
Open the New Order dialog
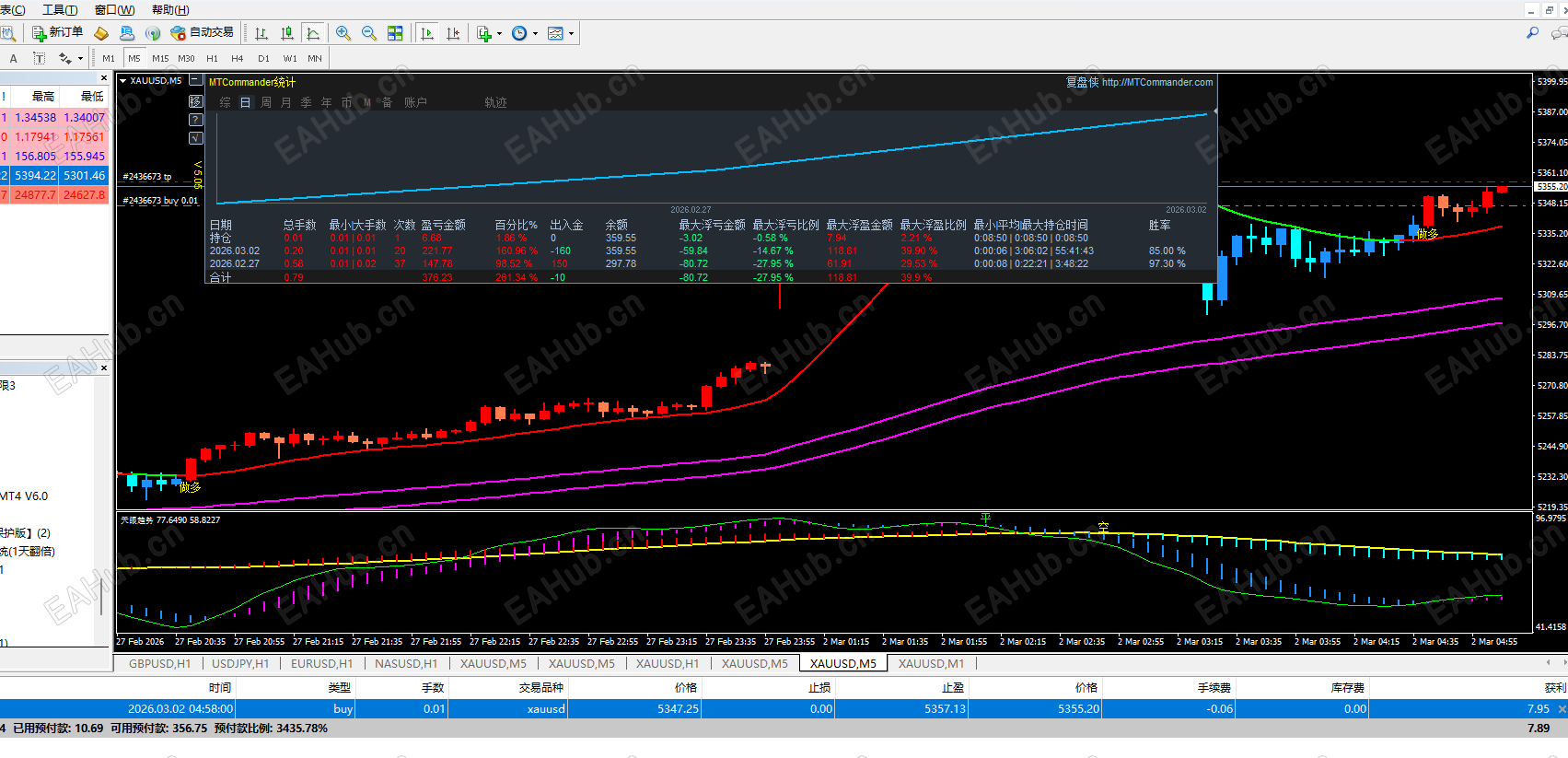[57, 32]
